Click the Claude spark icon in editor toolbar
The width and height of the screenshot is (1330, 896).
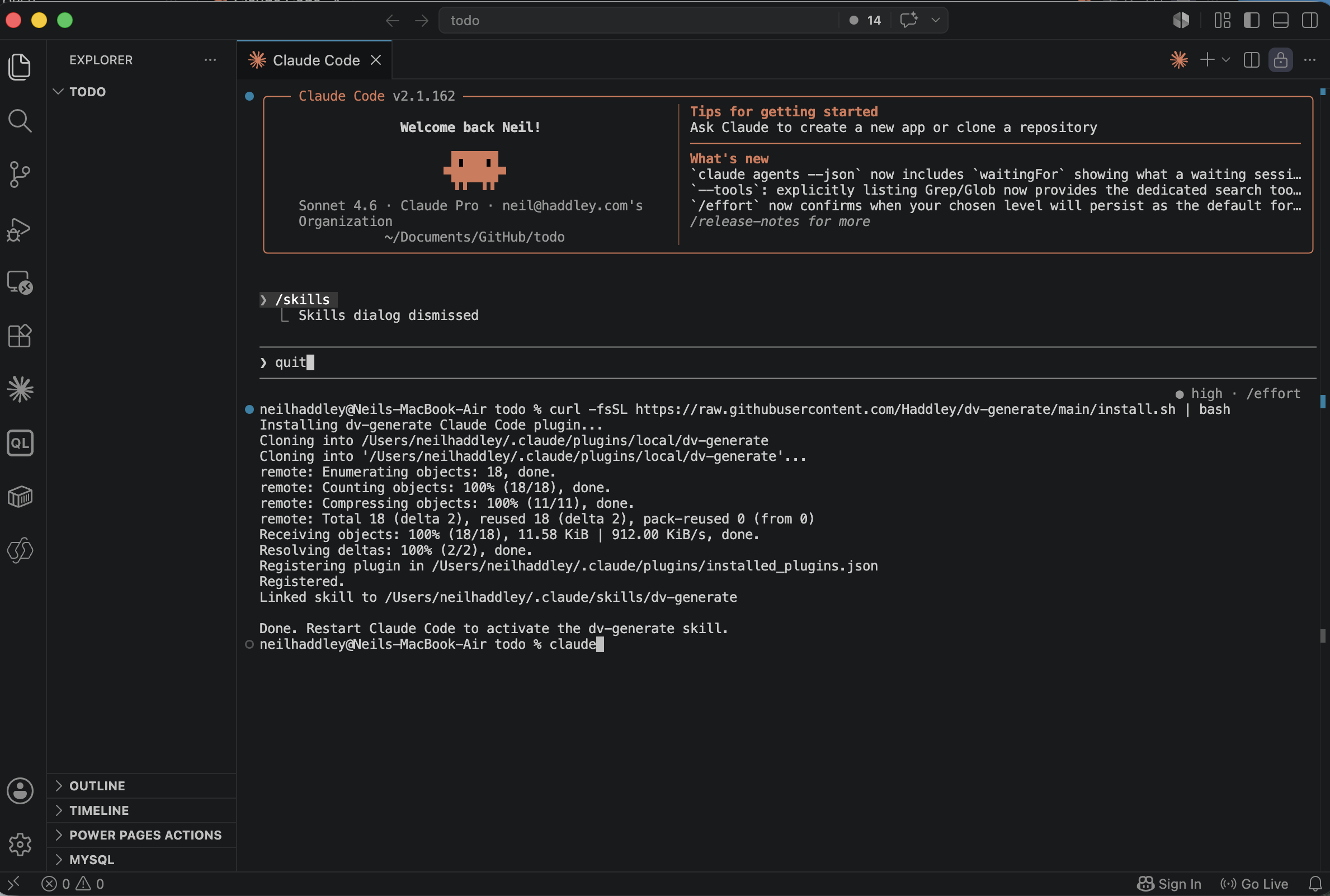tap(1179, 60)
